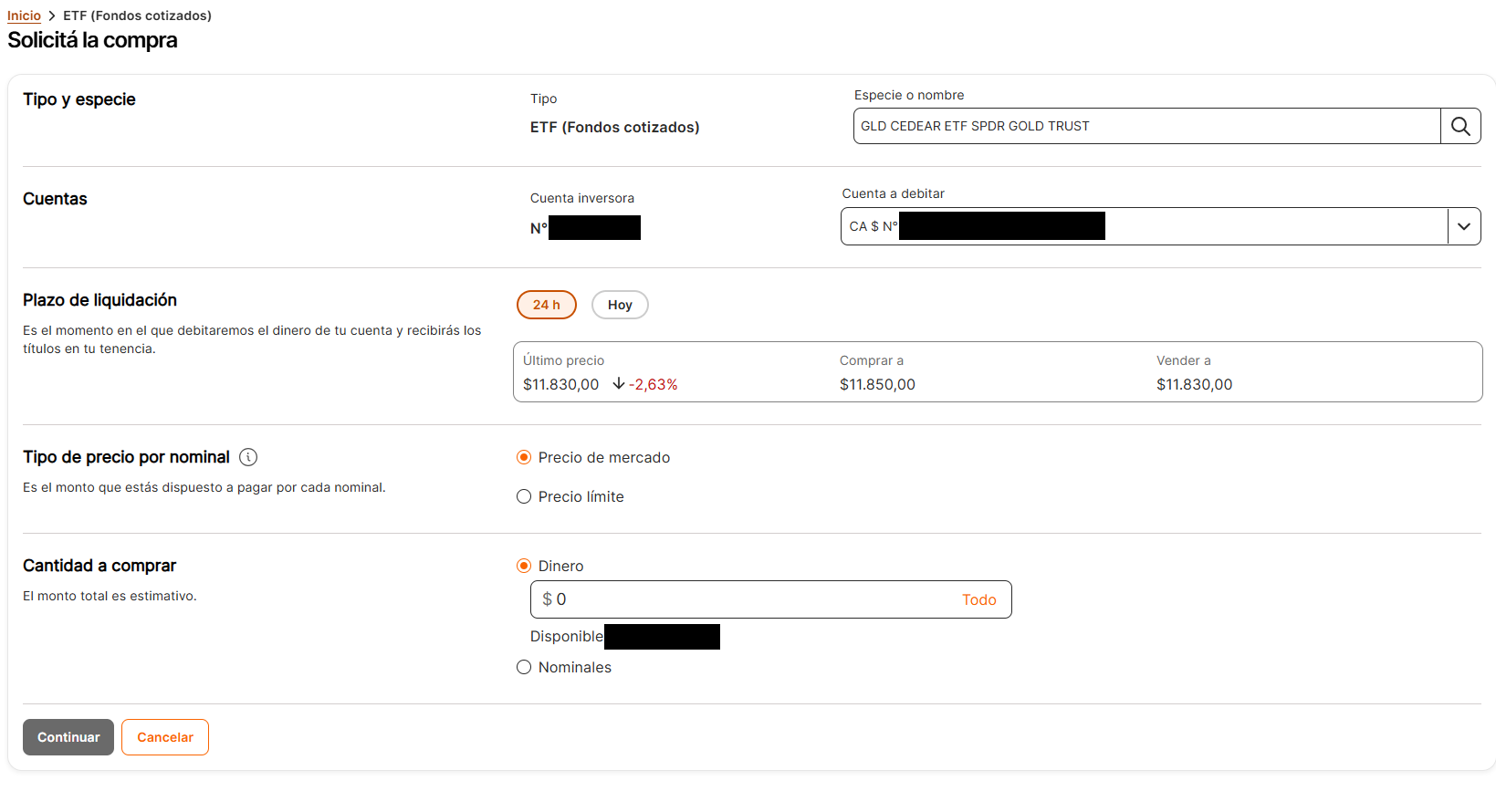Select the 24 h settlement option
This screenshot has height=812, width=1496.
546,305
